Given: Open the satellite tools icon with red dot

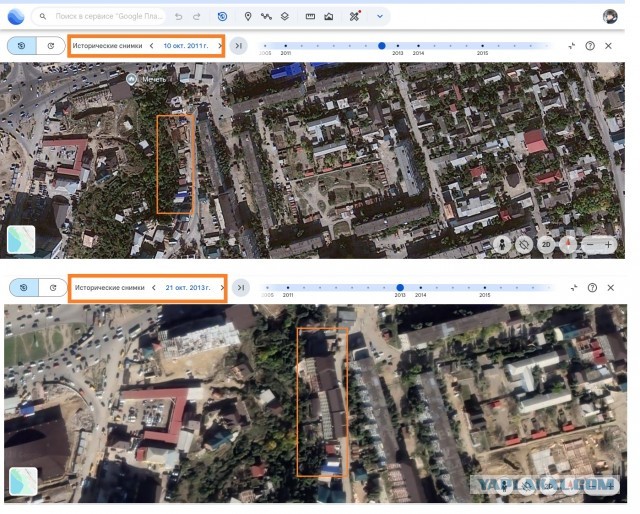Looking at the screenshot, I should pyautogui.click(x=355, y=16).
